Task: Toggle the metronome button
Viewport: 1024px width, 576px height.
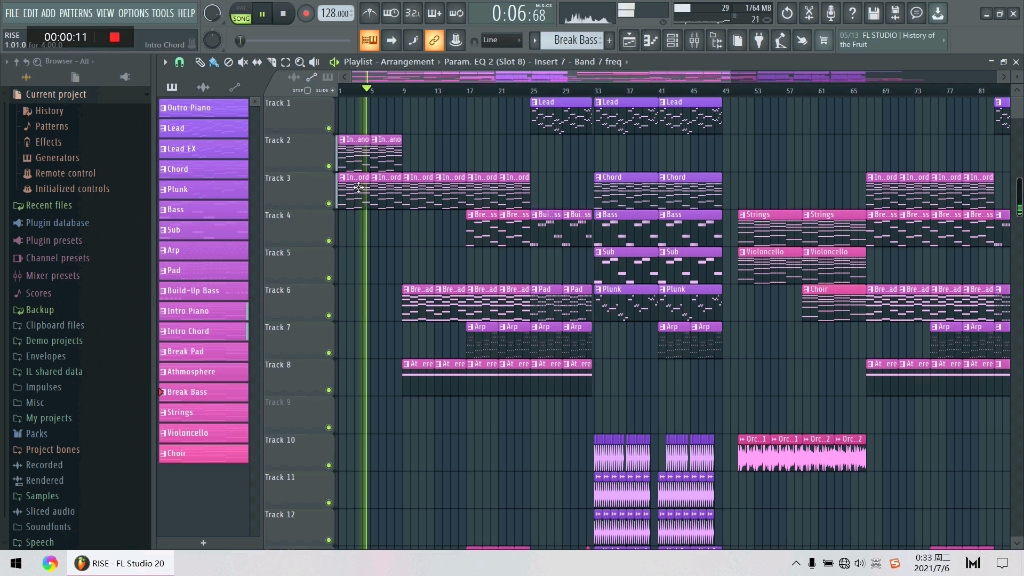Action: coord(370,13)
